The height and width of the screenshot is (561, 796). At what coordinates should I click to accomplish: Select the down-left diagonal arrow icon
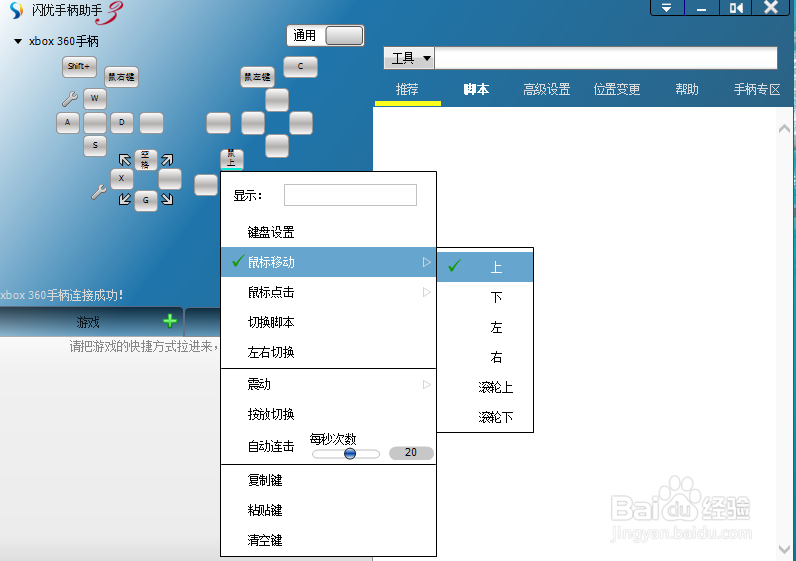125,199
